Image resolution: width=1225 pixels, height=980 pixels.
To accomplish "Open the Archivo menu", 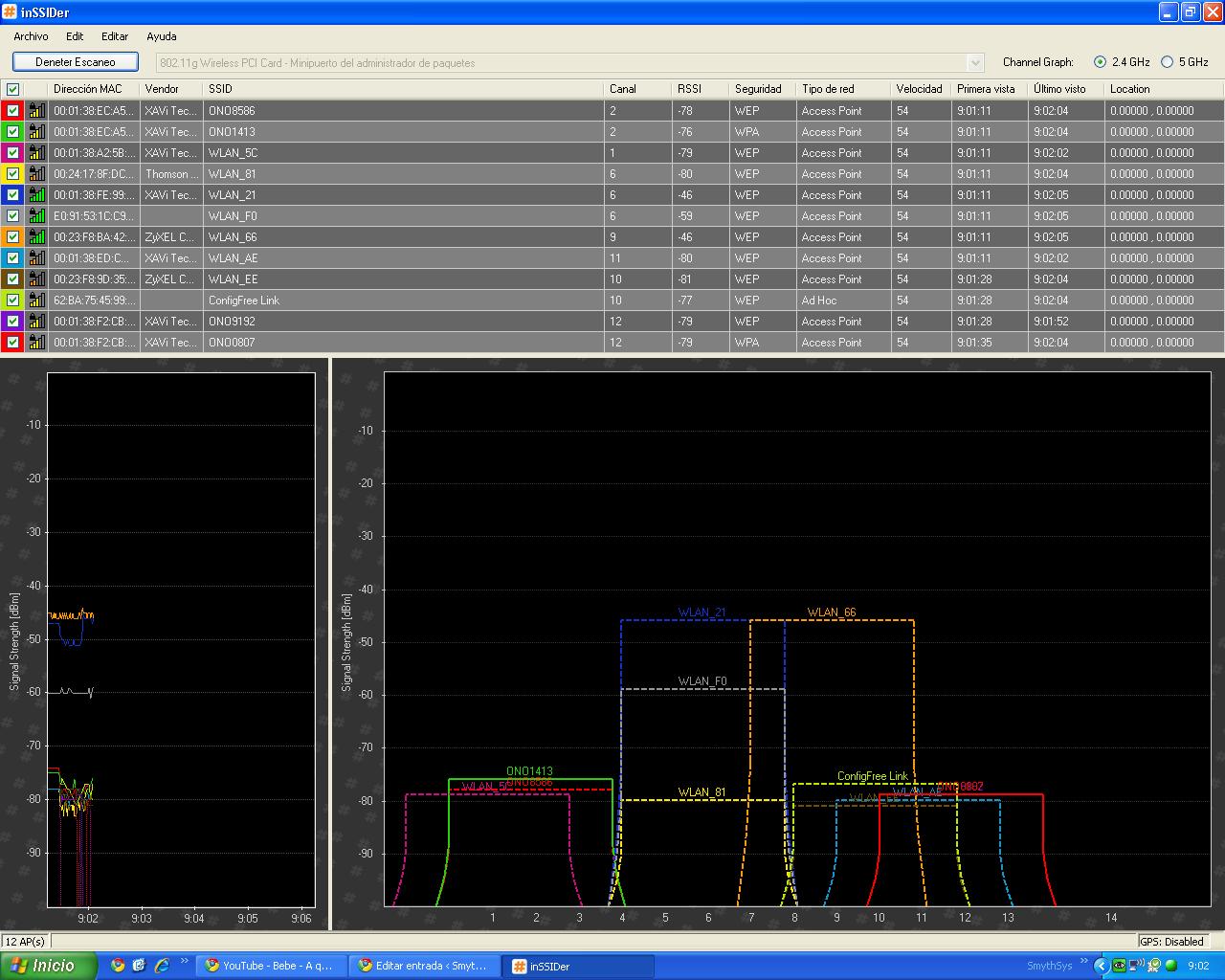I will point(31,36).
